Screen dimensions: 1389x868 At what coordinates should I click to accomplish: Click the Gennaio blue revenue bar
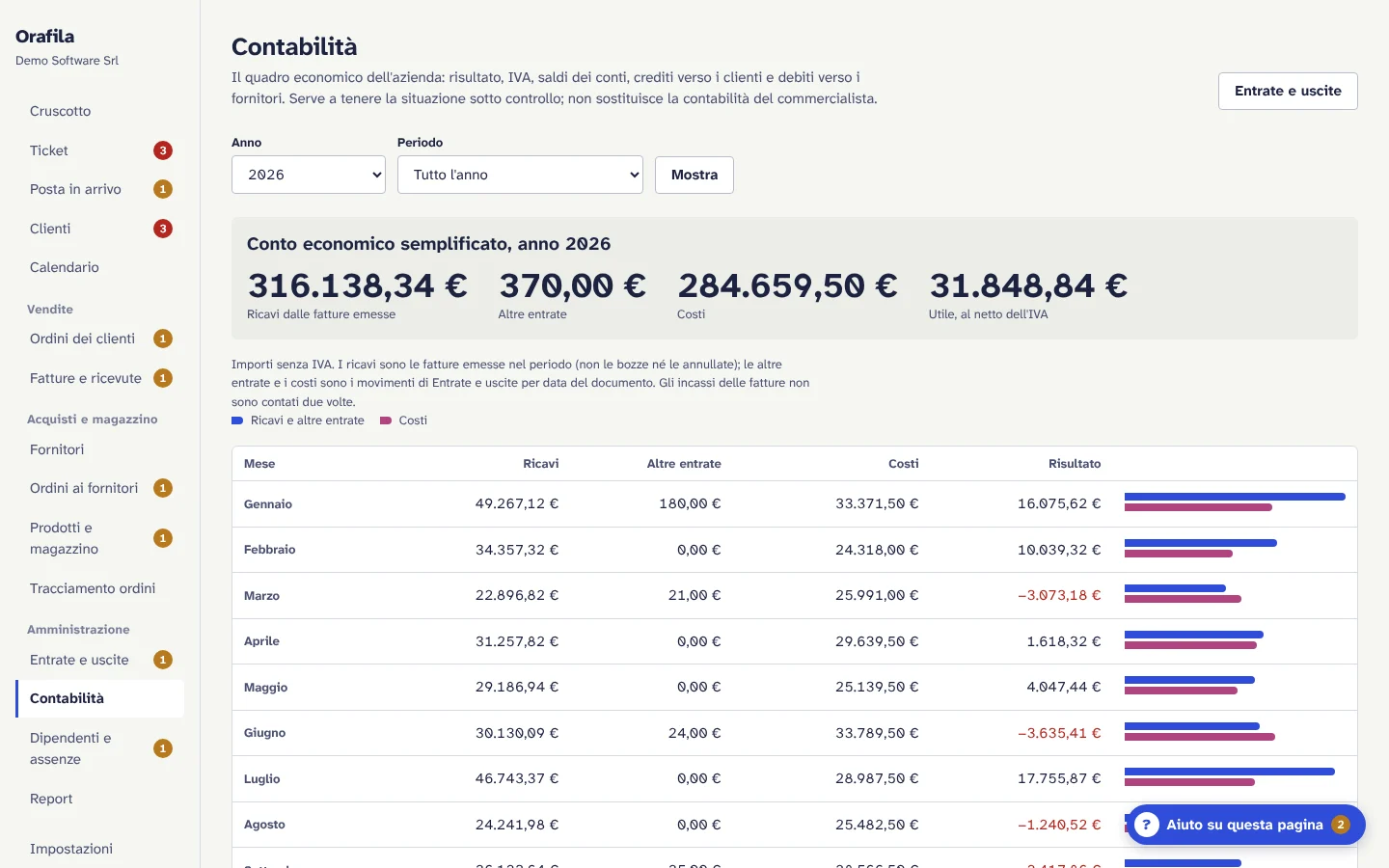pos(1235,497)
